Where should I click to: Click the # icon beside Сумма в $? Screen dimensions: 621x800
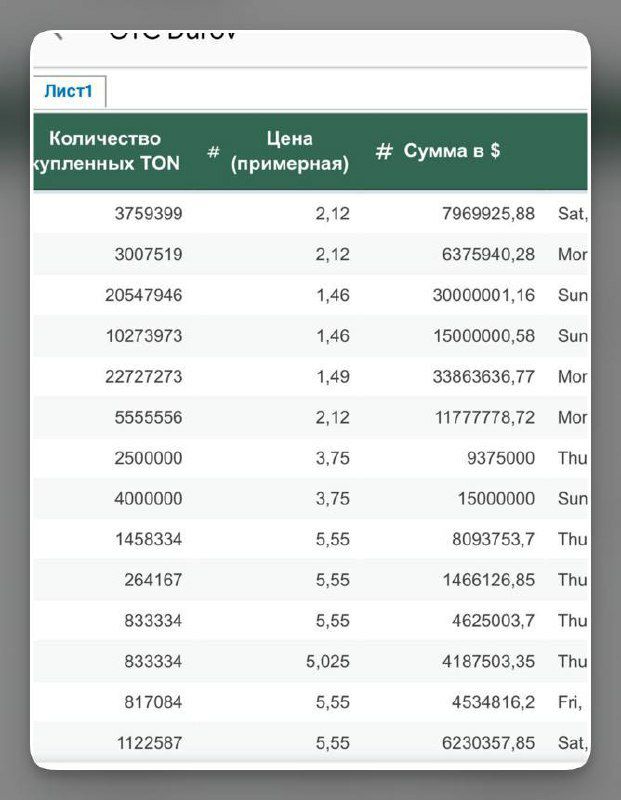(x=384, y=151)
